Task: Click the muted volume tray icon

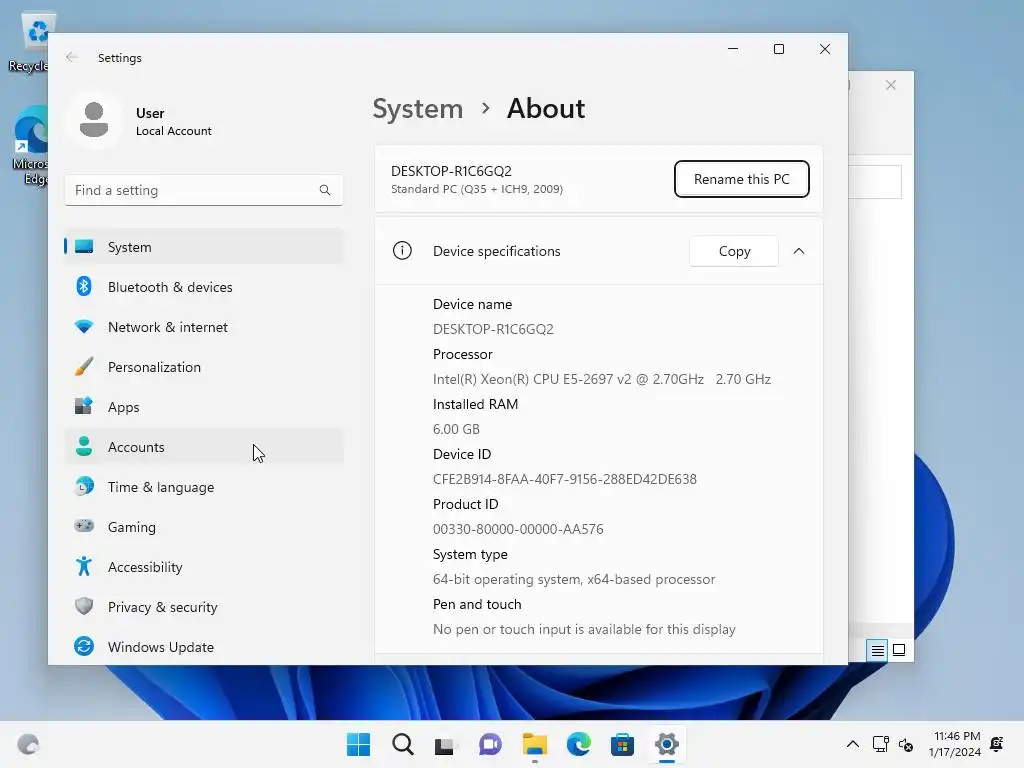Action: tap(906, 744)
